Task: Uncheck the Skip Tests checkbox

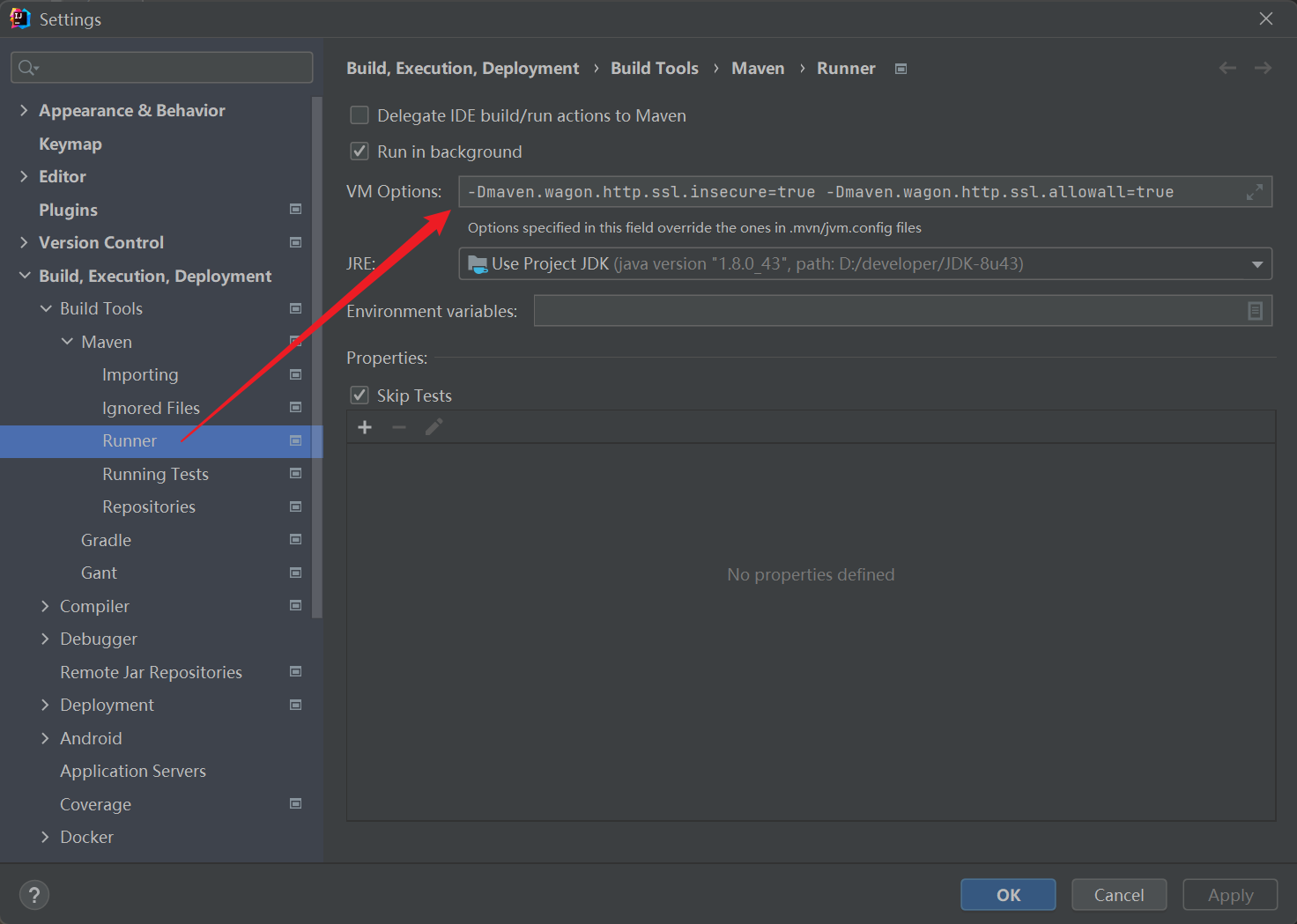Action: tap(359, 395)
